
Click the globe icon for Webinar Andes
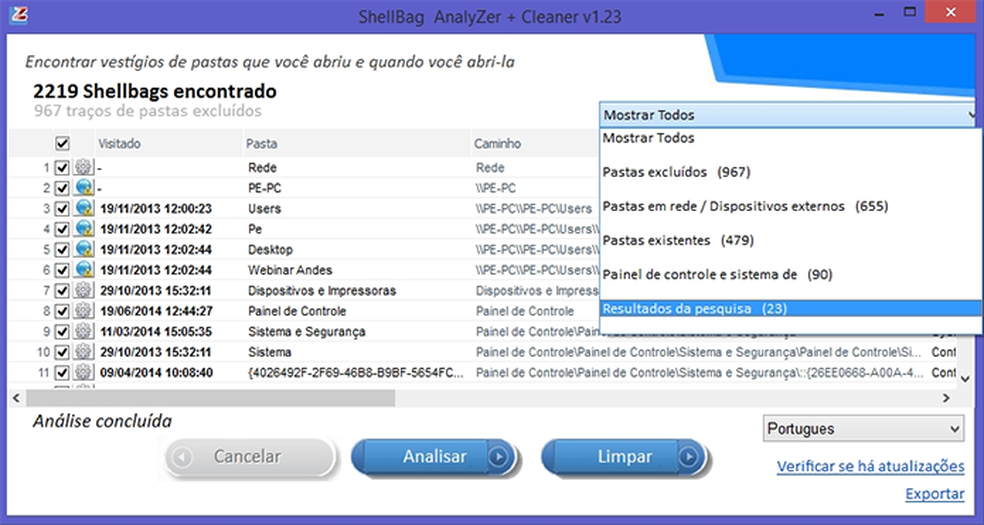(83, 270)
